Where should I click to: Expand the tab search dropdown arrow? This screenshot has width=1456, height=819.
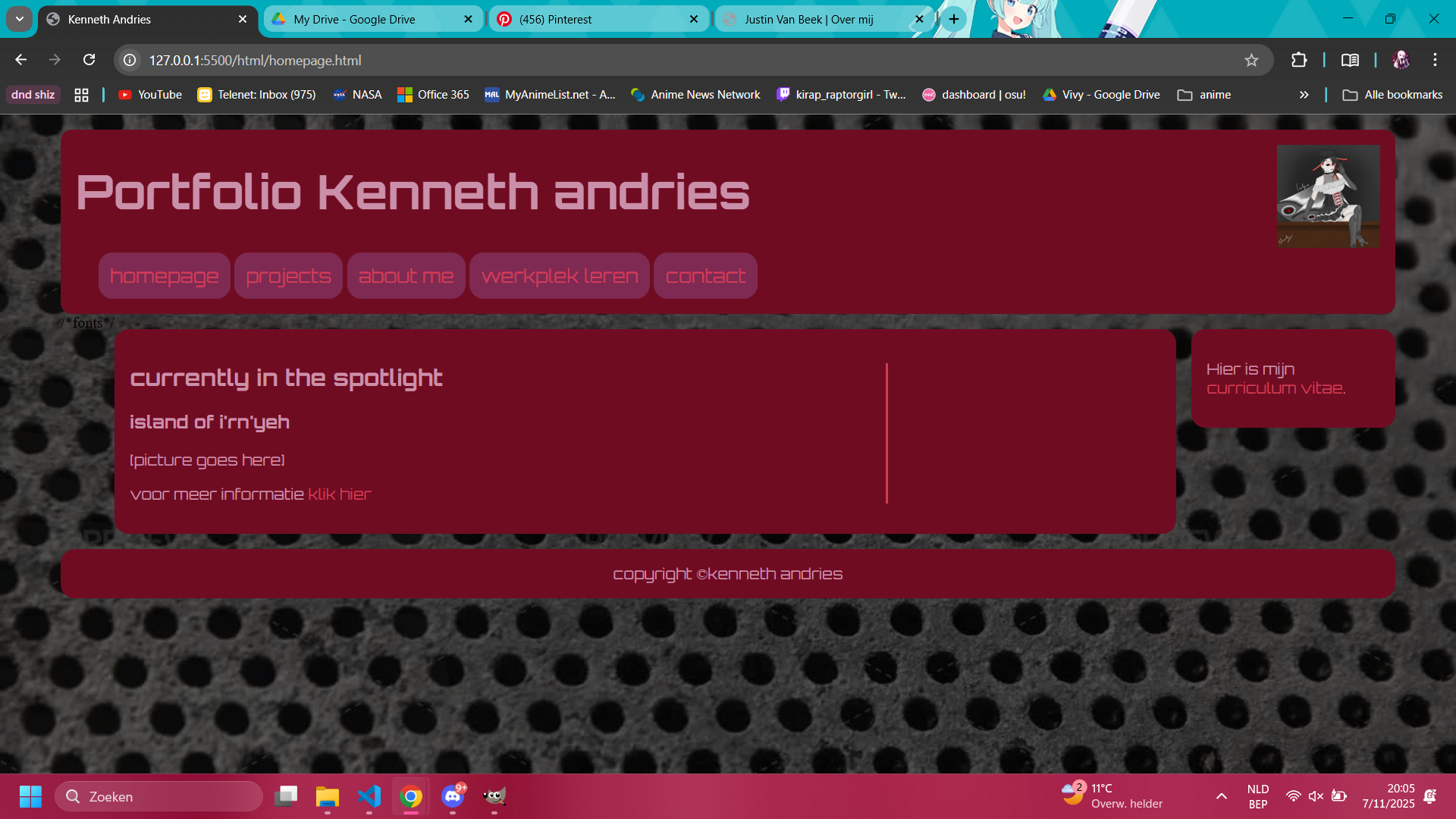pos(20,19)
